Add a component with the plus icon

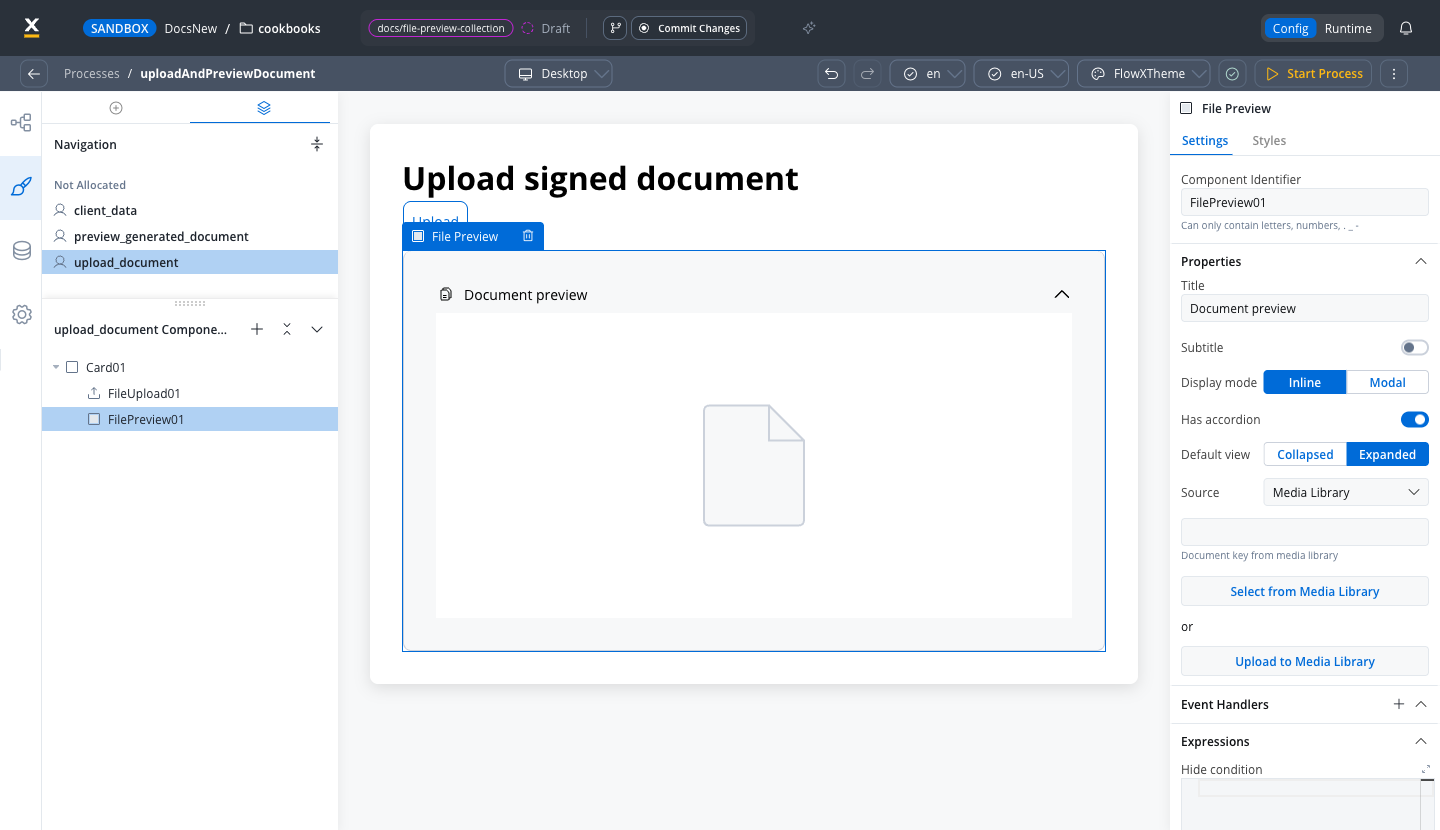257,329
